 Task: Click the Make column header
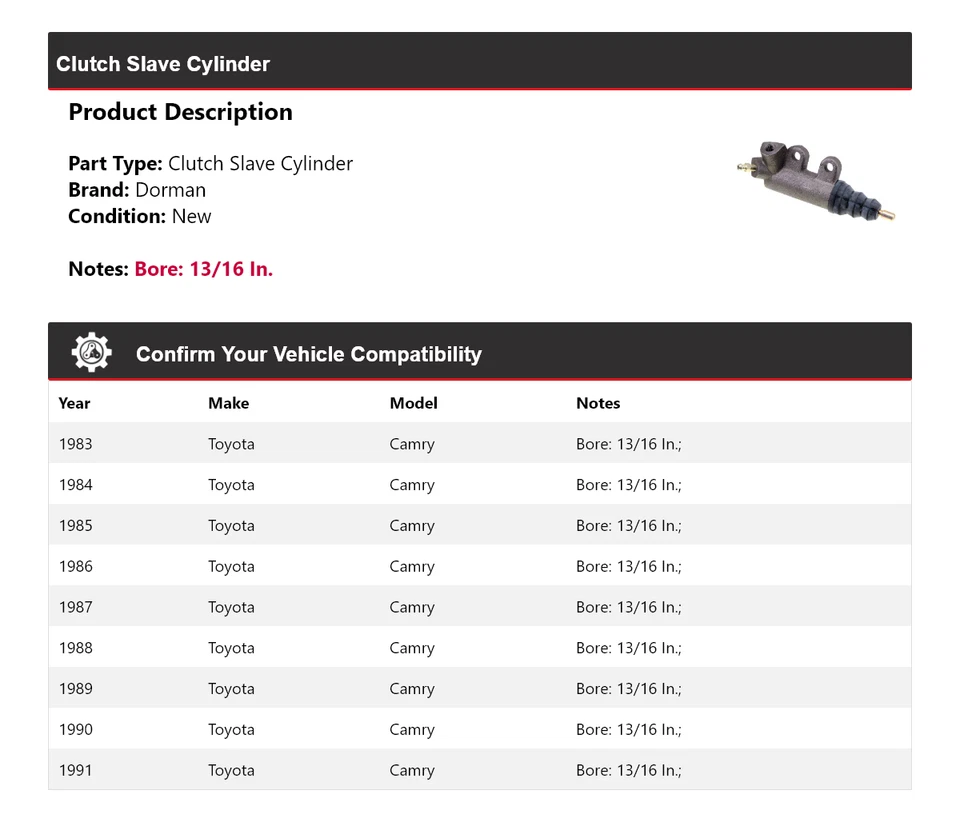(228, 403)
